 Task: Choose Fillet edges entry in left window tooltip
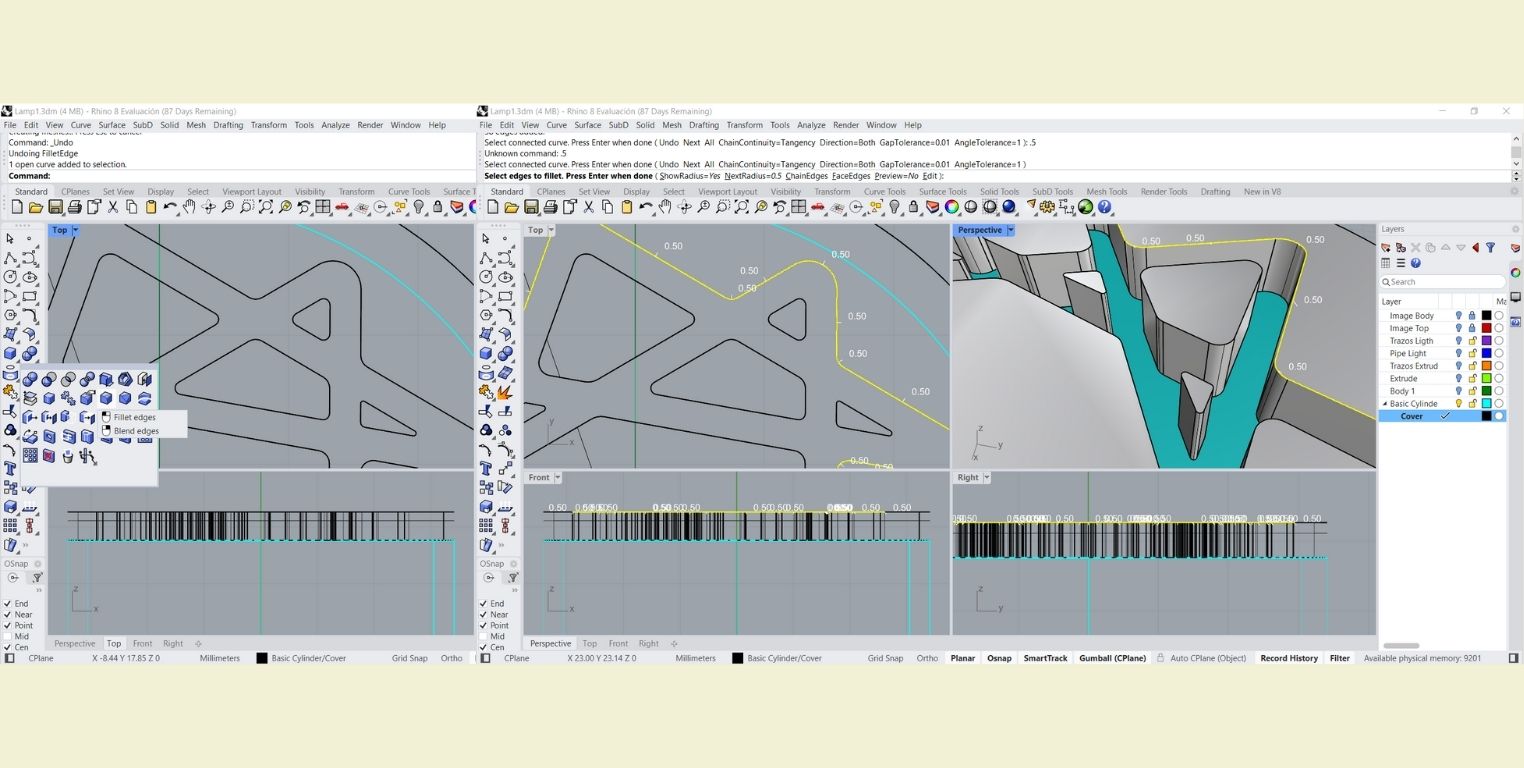point(134,417)
